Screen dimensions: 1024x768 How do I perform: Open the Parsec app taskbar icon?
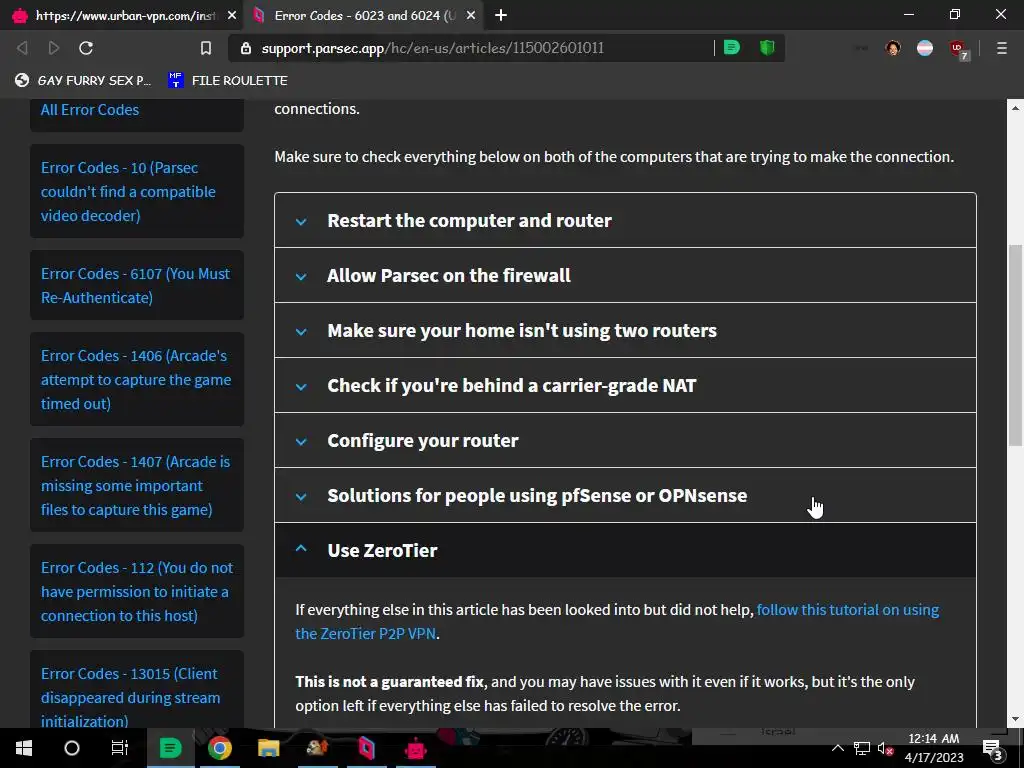[366, 748]
